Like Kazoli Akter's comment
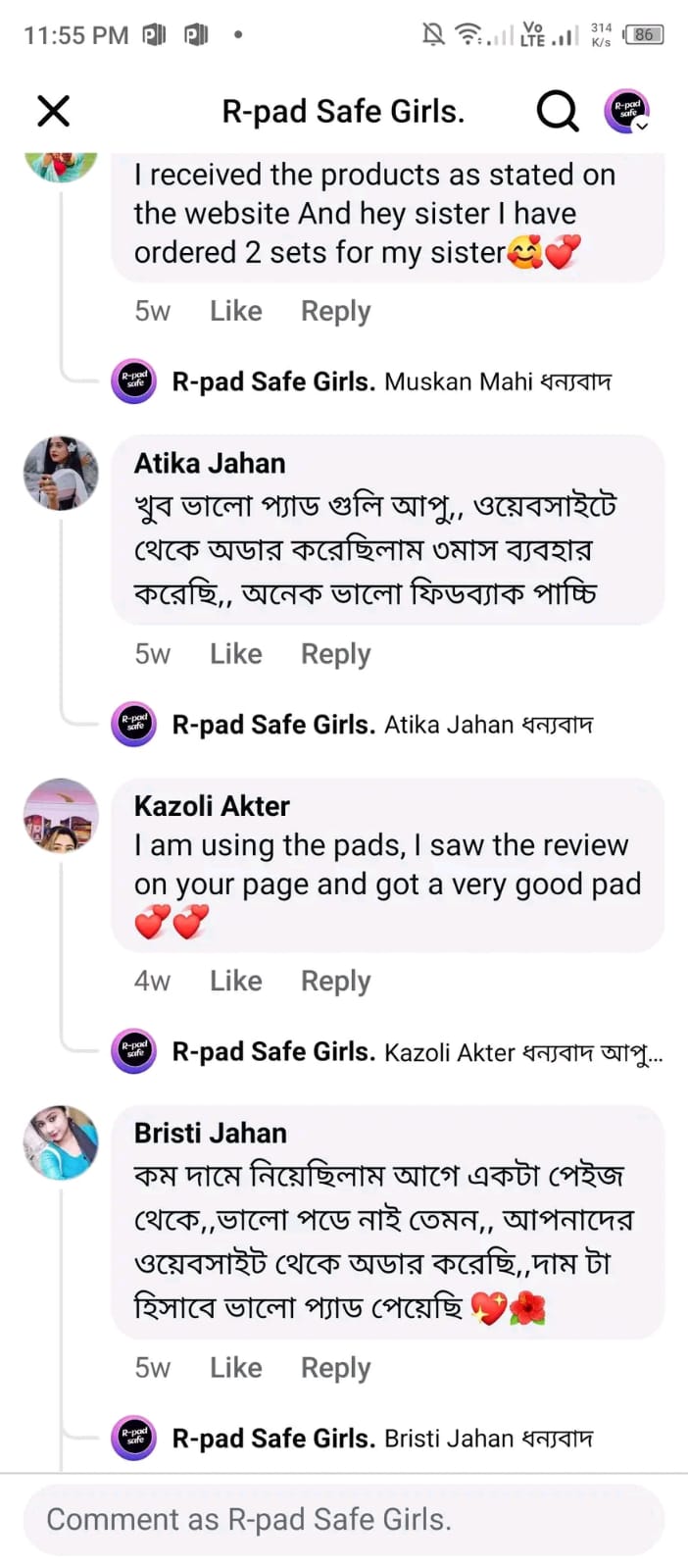This screenshot has height=1568, width=688. tap(235, 981)
